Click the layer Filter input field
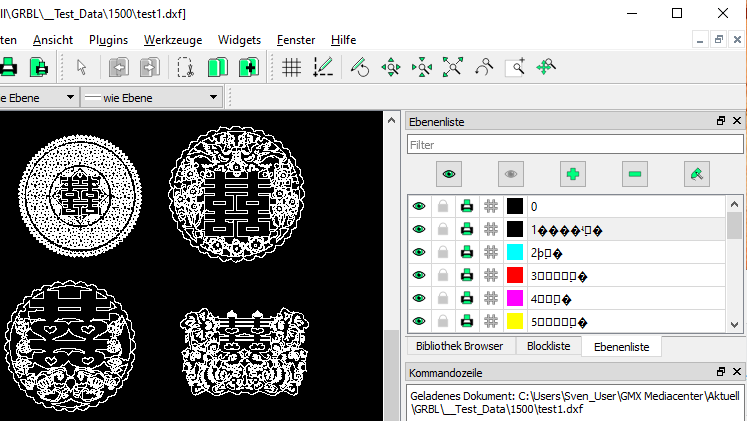This screenshot has height=421, width=747. [574, 145]
